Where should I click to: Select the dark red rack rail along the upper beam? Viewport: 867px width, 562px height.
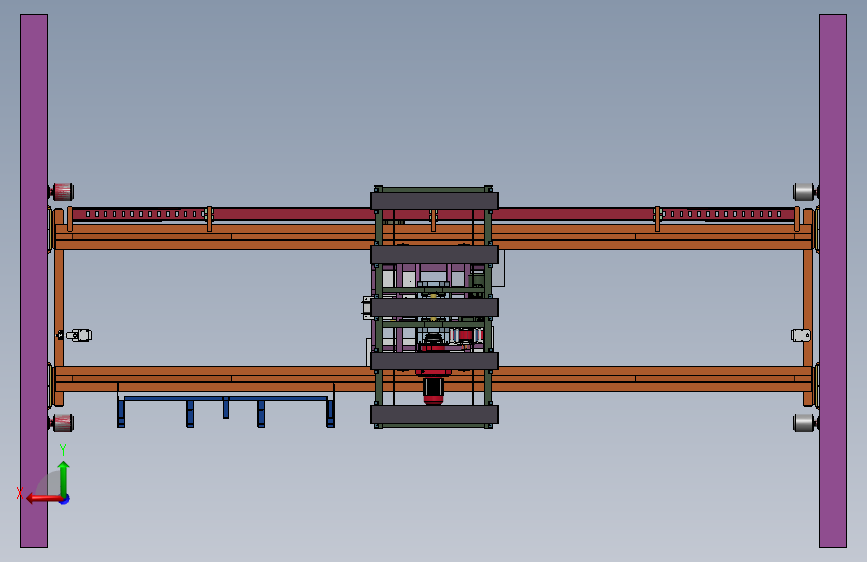point(434,214)
